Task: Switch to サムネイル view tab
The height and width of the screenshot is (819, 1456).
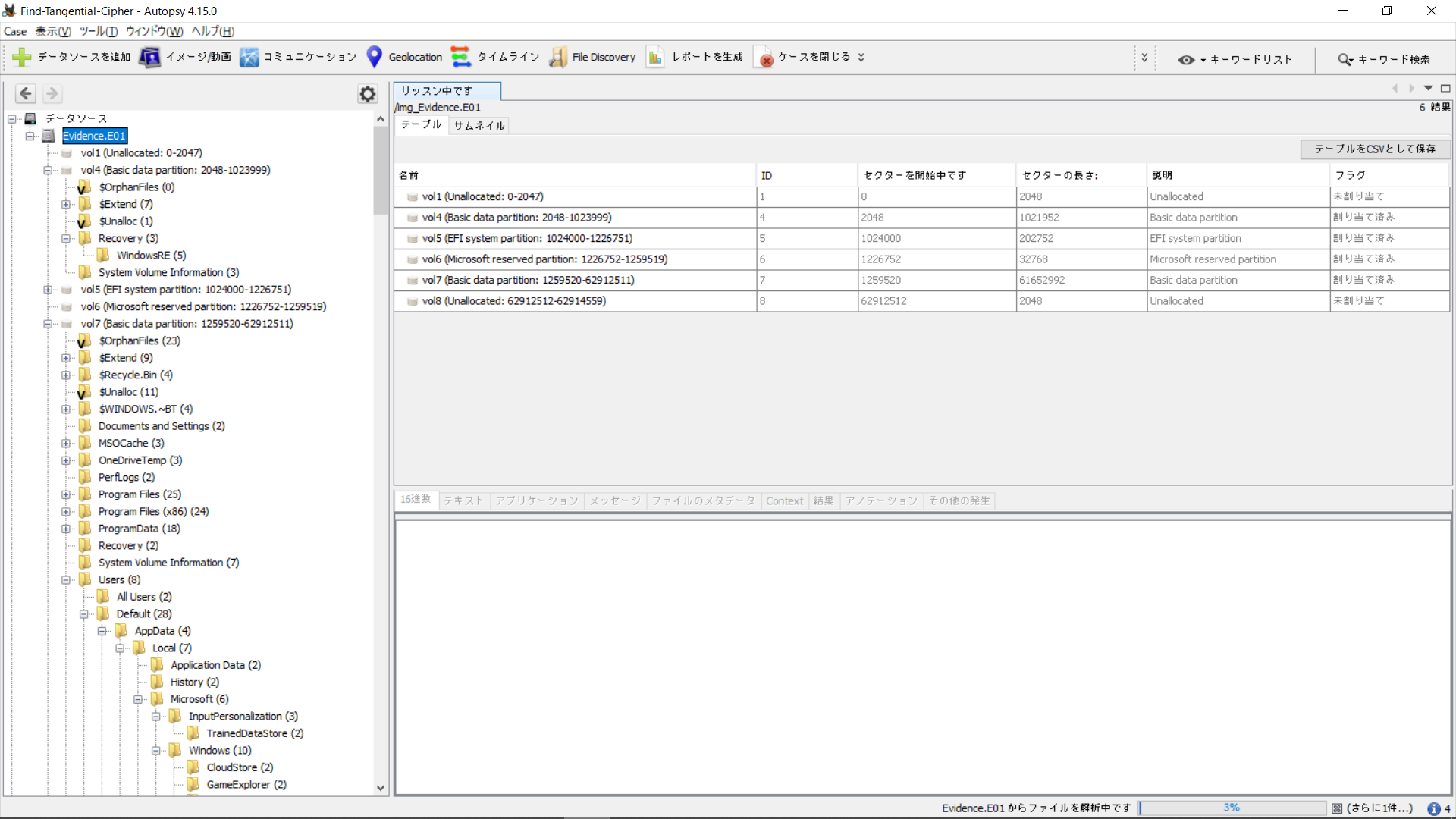Action: coord(480,125)
